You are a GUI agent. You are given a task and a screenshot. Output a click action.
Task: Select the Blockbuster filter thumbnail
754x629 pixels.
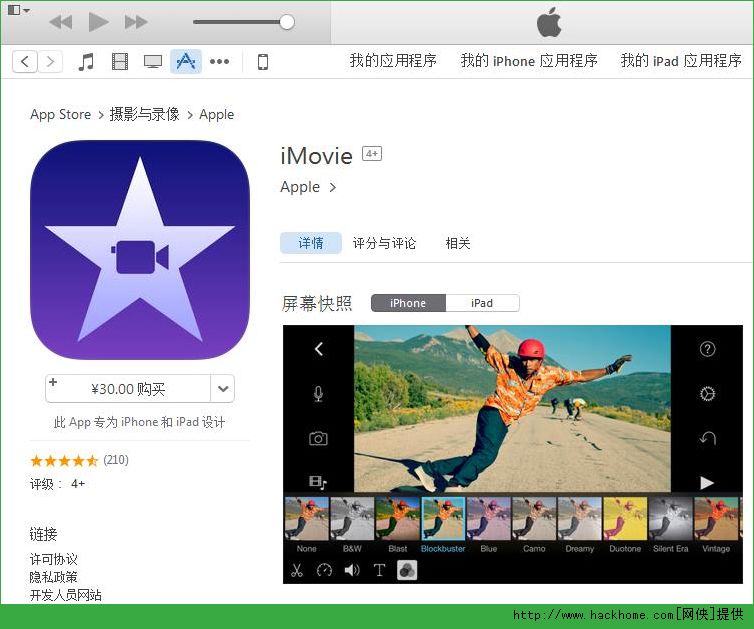click(443, 519)
